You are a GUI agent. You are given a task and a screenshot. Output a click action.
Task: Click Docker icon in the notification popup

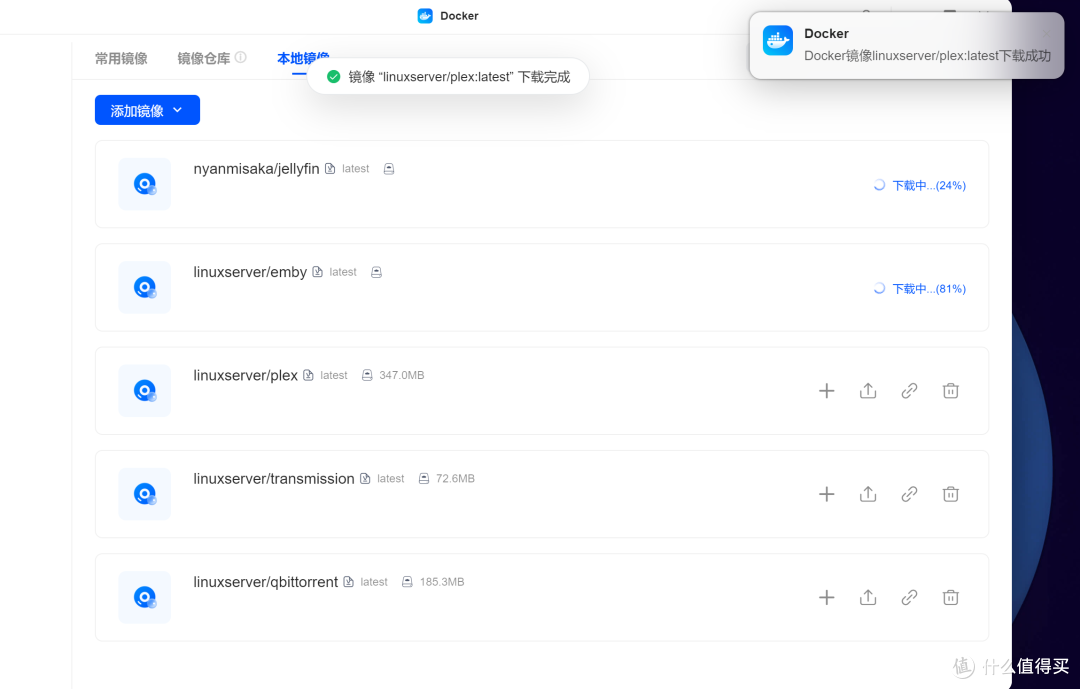coord(778,41)
